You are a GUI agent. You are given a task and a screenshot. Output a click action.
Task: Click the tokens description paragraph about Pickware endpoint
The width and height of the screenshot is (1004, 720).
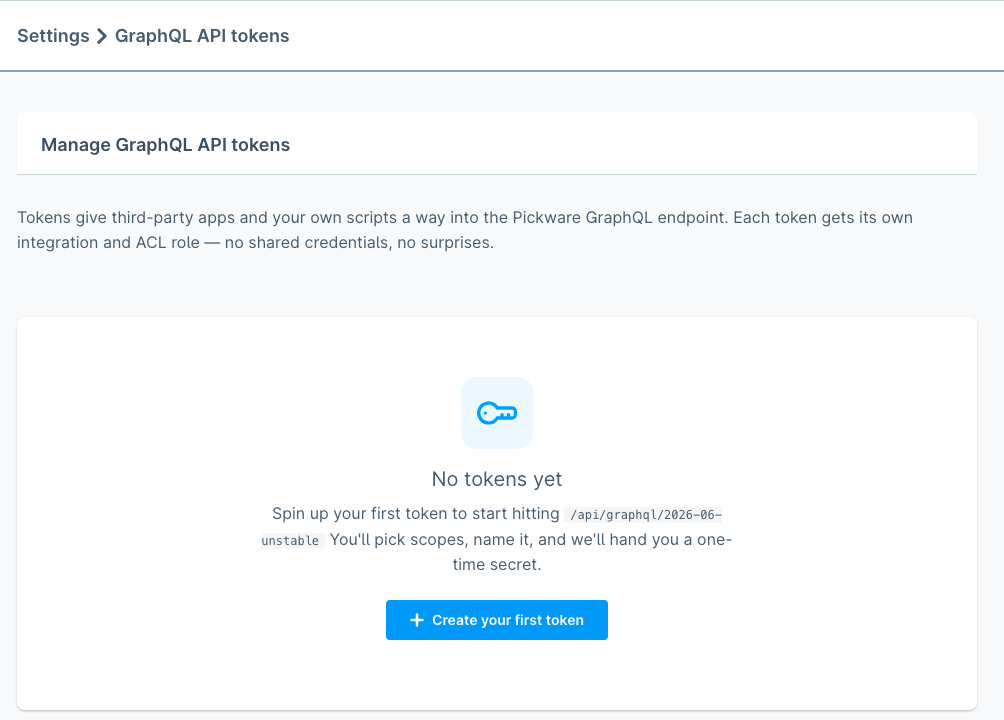465,230
